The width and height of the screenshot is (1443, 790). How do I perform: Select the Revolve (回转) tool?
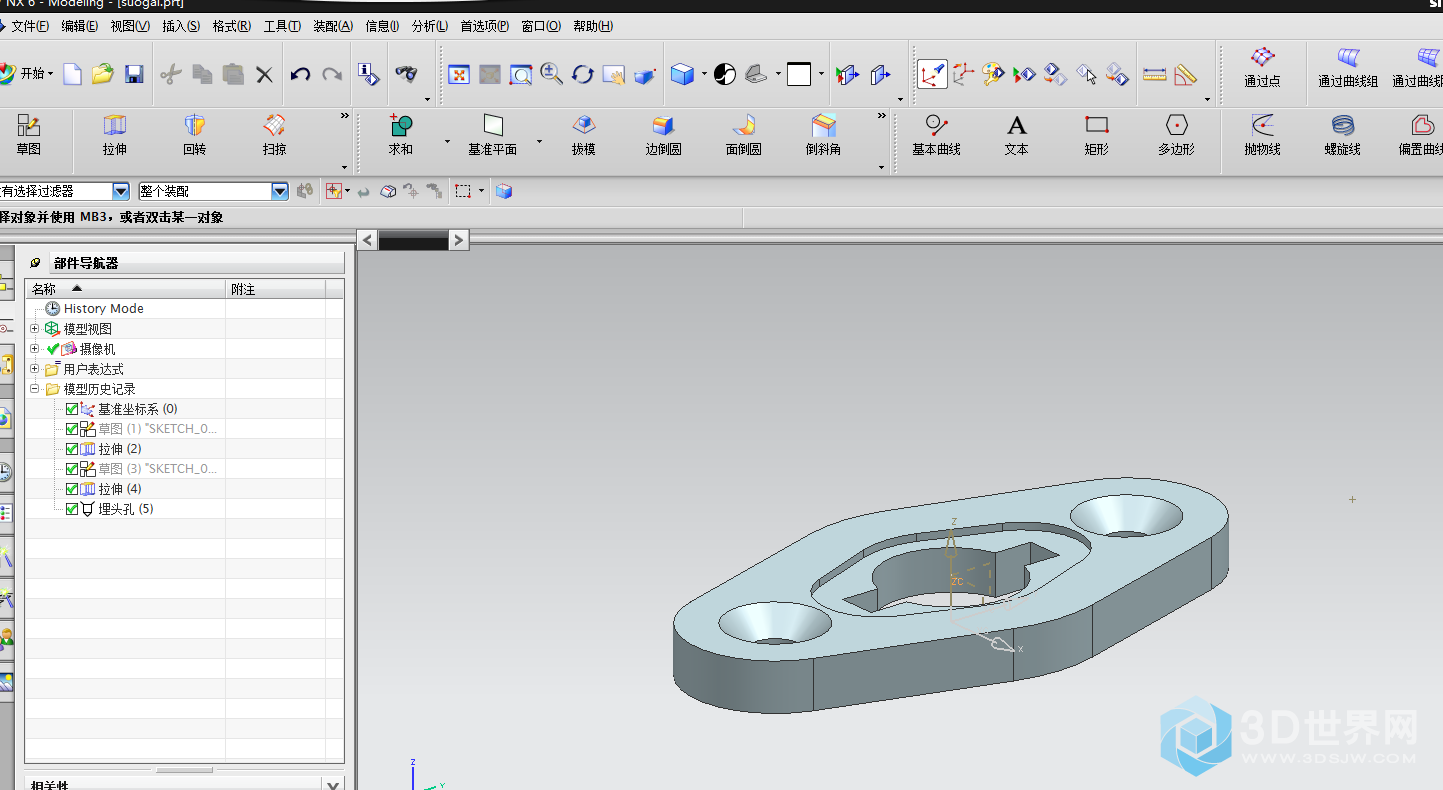(x=194, y=135)
